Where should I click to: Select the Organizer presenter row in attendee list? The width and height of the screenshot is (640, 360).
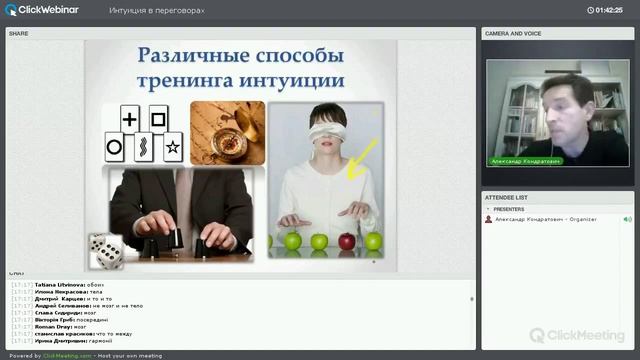click(558, 219)
